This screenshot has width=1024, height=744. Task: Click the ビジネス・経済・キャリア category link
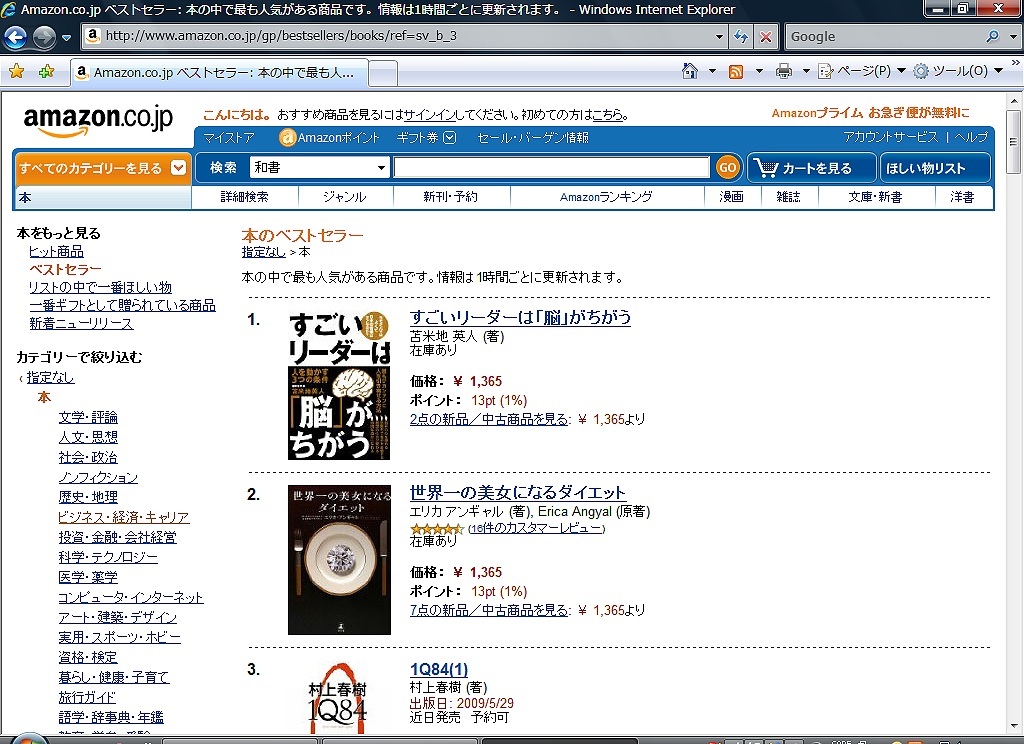(x=123, y=517)
